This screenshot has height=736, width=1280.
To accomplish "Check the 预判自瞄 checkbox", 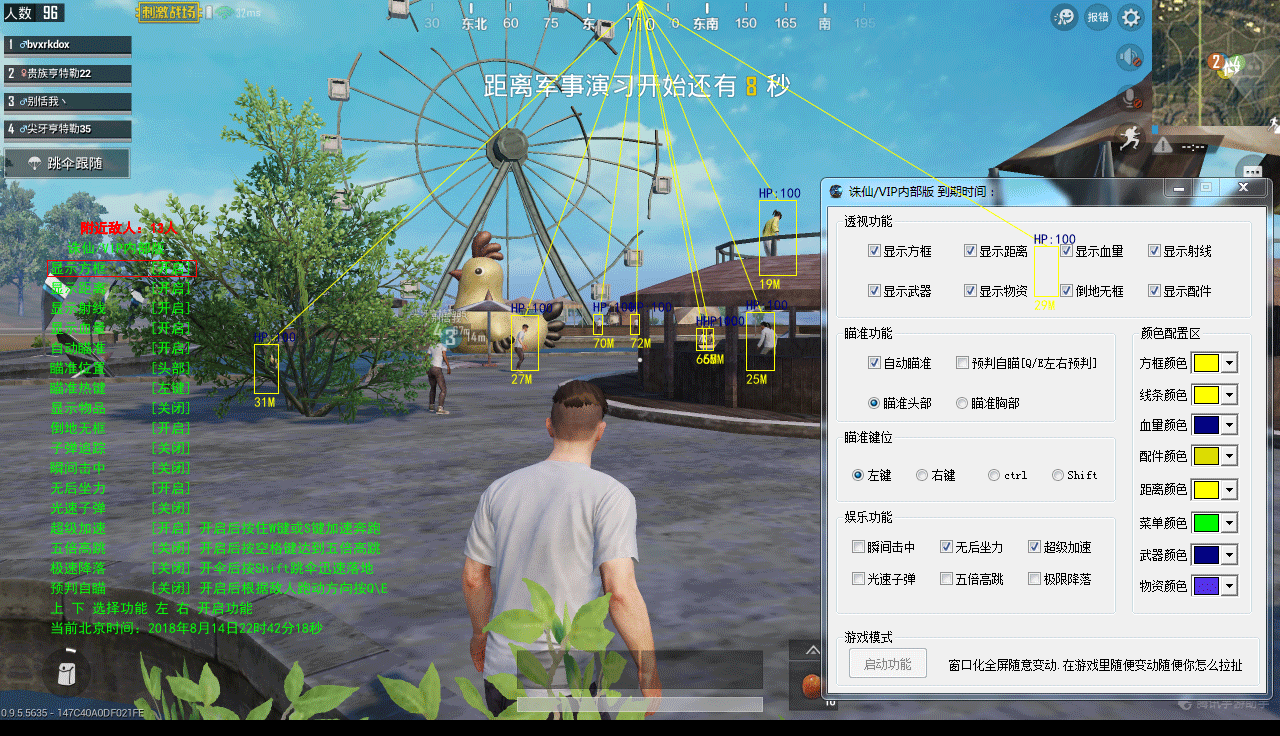I will coord(963,363).
